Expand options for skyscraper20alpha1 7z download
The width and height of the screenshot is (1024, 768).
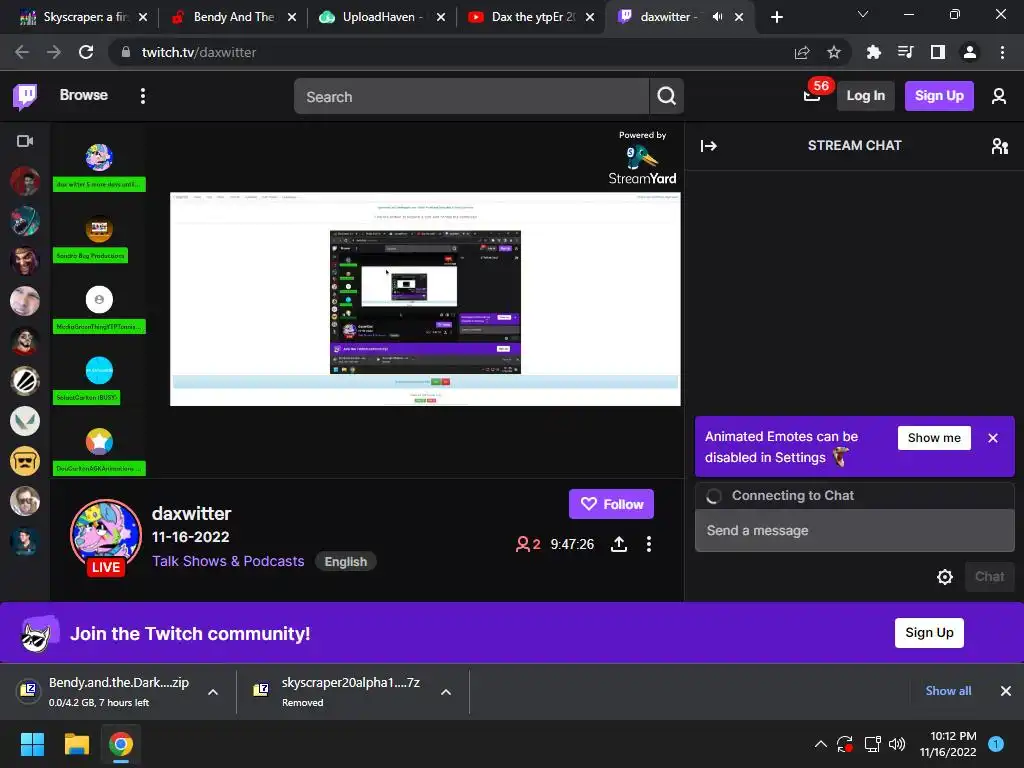pos(446,692)
